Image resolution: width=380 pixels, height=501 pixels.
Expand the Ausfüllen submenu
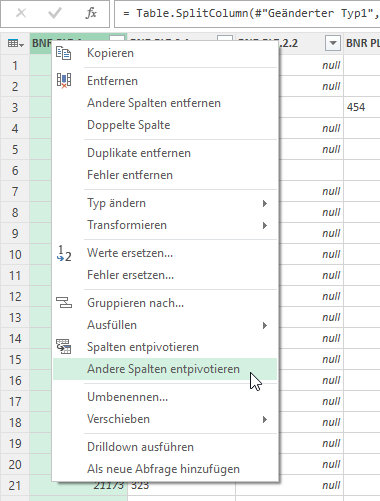(265, 325)
